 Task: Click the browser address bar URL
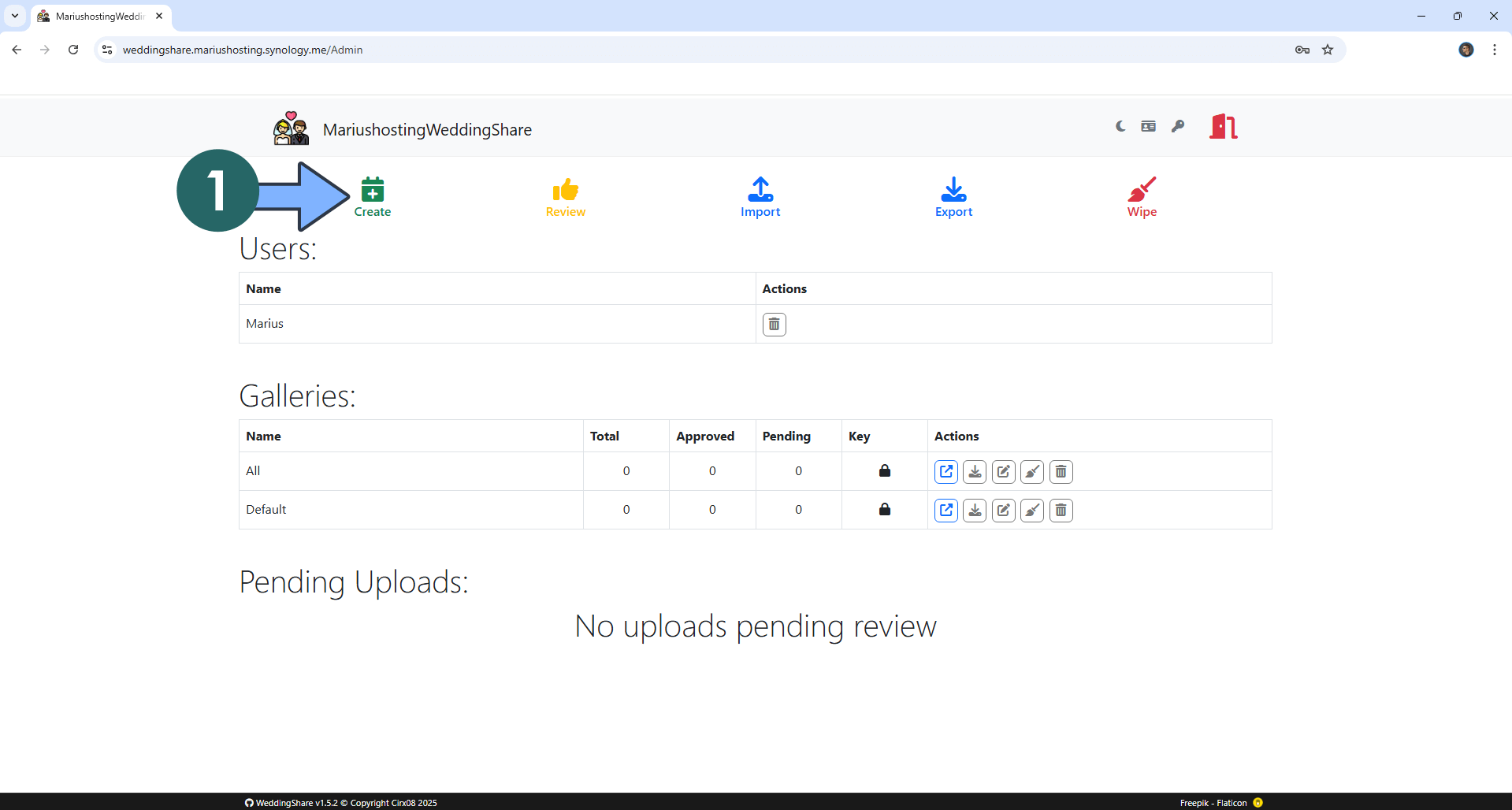tap(243, 50)
